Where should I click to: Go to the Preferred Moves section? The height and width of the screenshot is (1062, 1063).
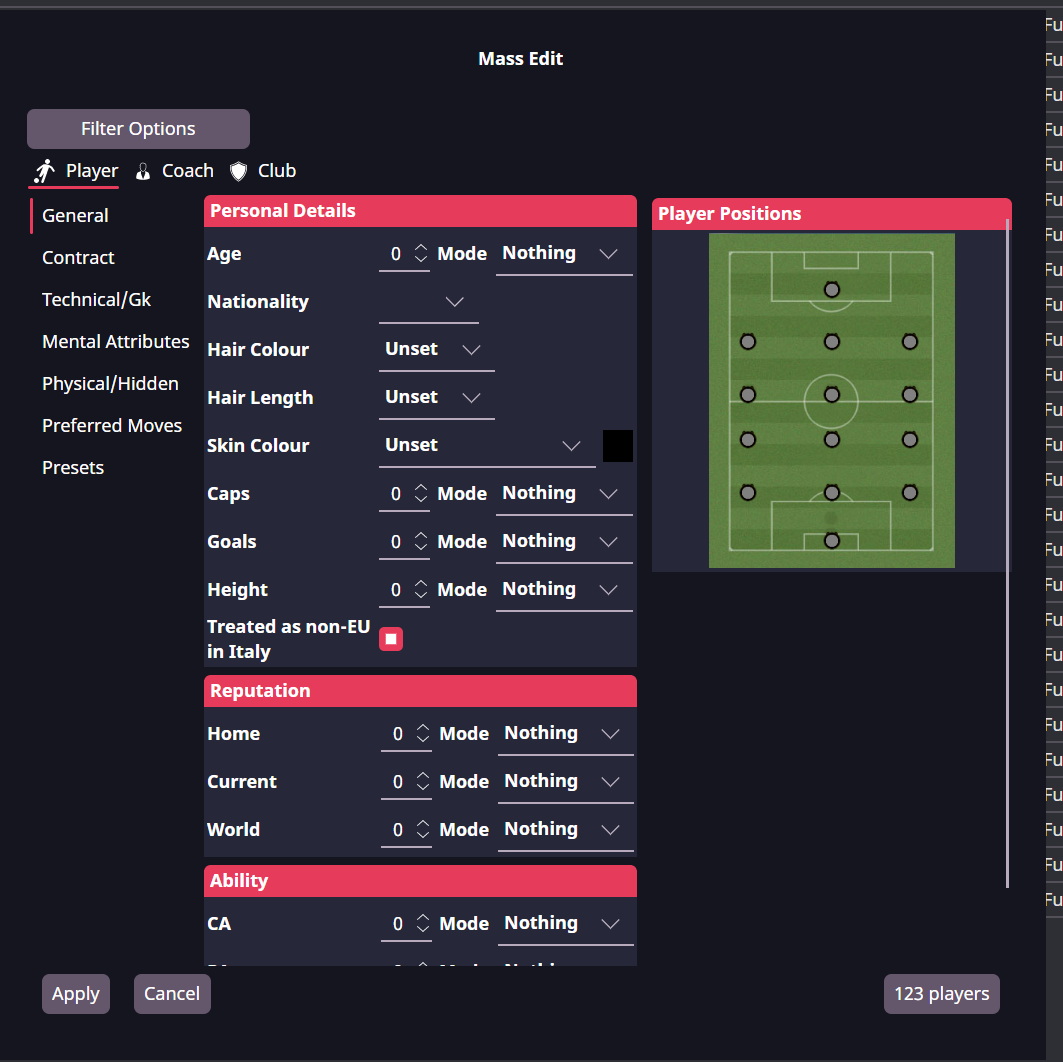point(112,426)
